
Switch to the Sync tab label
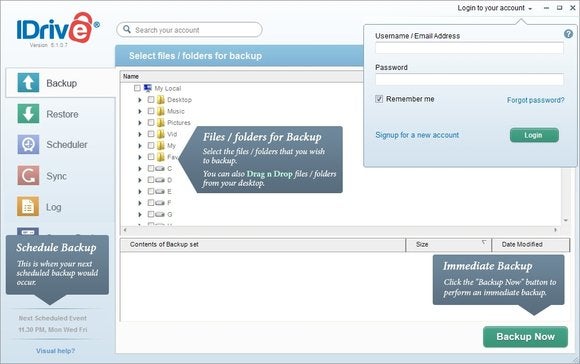click(x=56, y=176)
